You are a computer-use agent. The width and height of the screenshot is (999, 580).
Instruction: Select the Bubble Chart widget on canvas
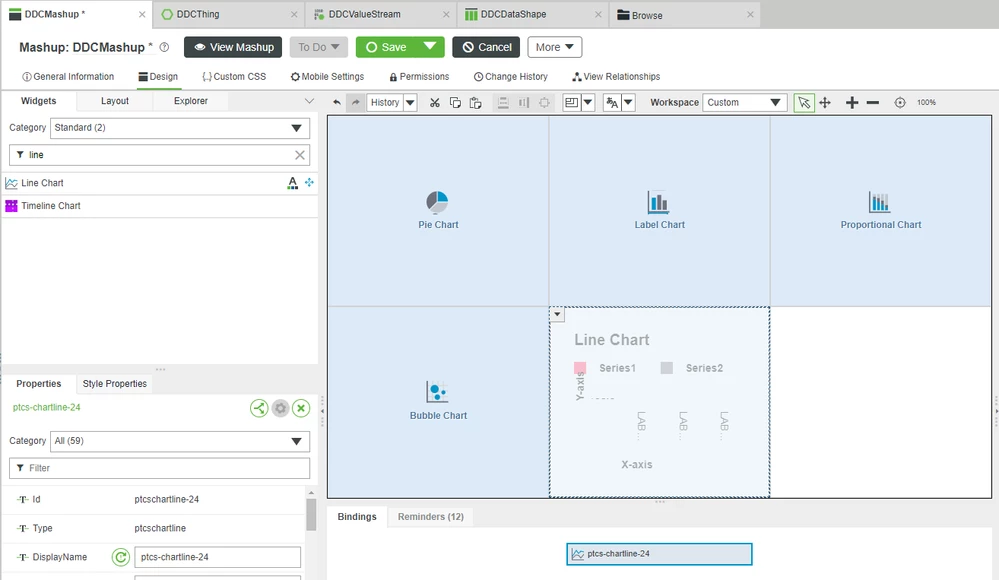[x=438, y=402]
